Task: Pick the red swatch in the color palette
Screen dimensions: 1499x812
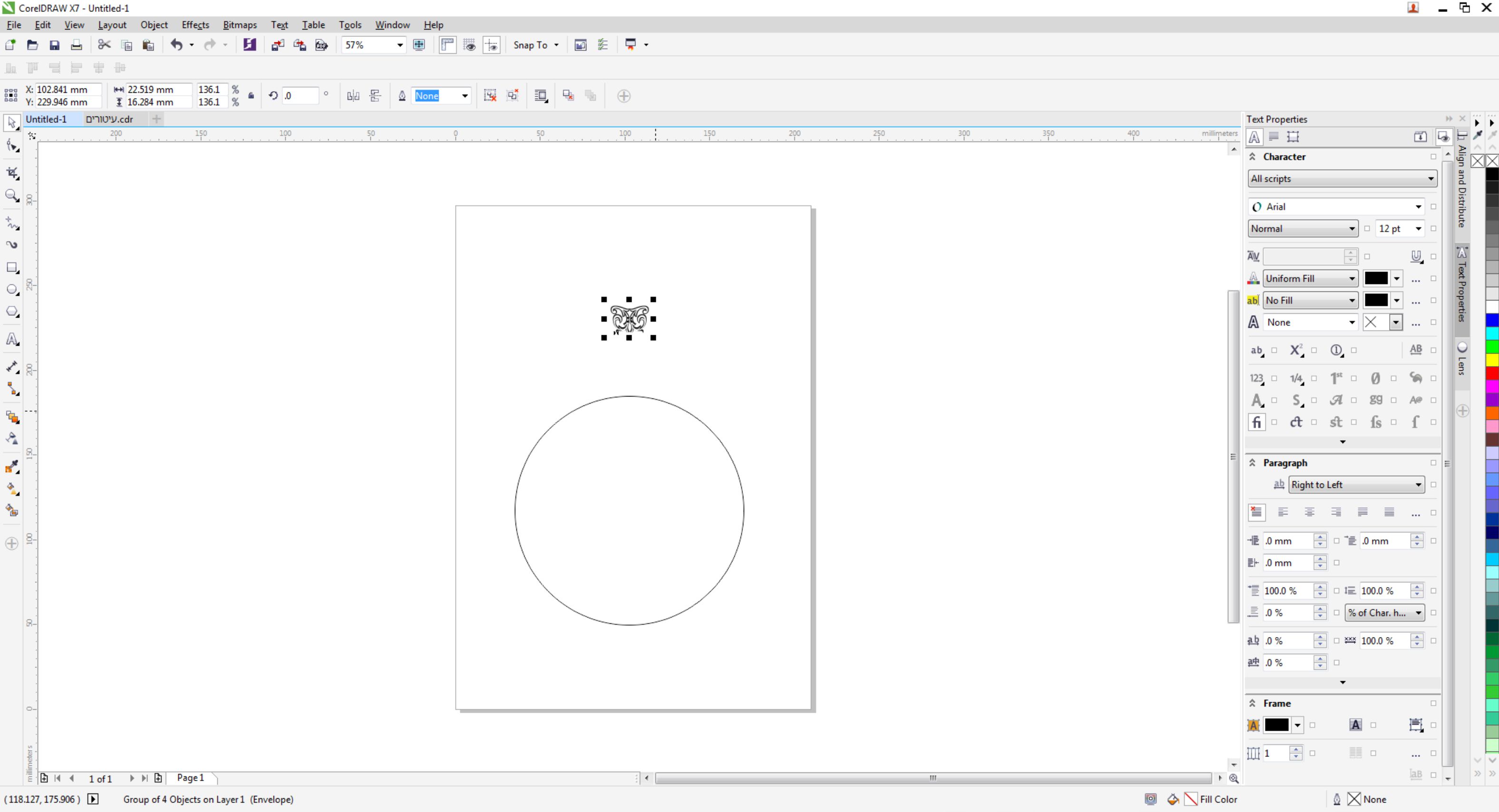Action: [x=1492, y=373]
